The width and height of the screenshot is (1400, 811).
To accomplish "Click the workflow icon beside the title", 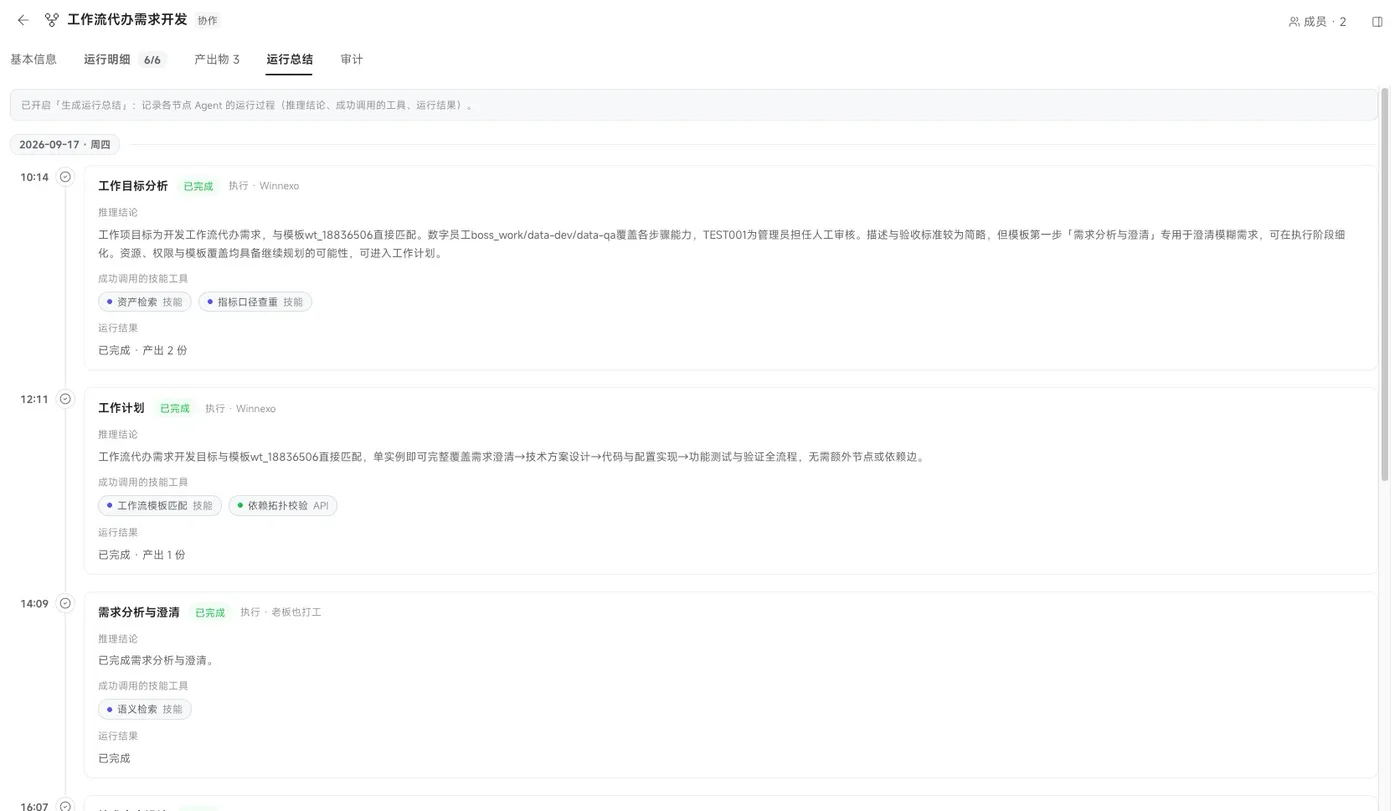I will 52,20.
